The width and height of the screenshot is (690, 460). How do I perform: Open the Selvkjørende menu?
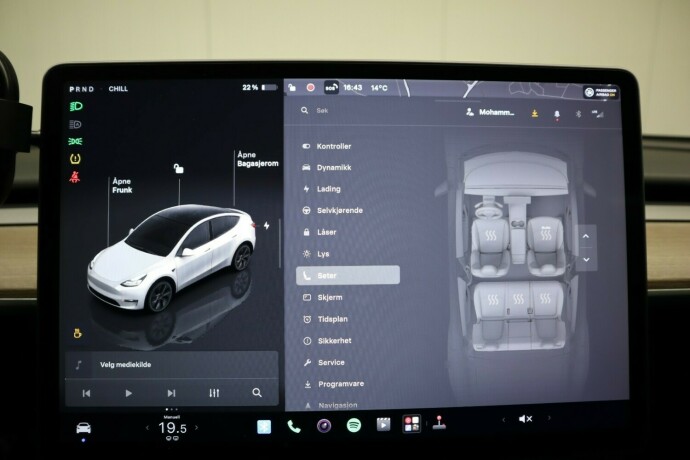click(x=333, y=210)
